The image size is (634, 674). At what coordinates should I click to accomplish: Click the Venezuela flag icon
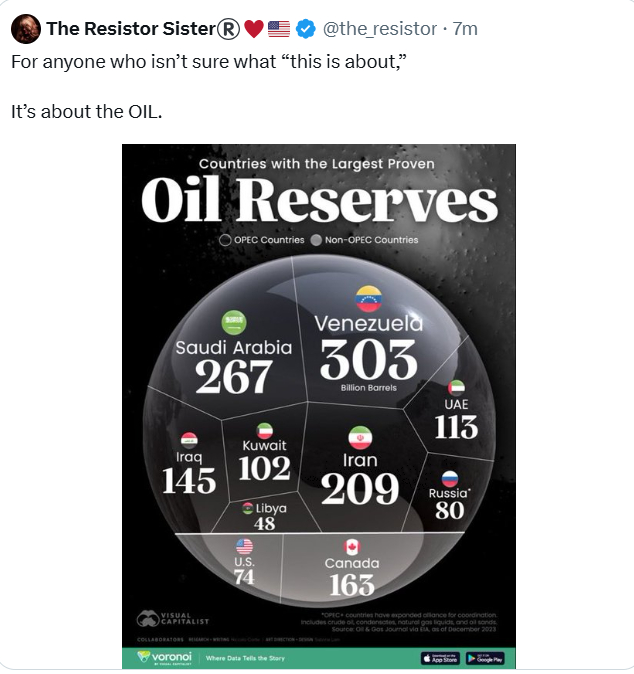369,298
